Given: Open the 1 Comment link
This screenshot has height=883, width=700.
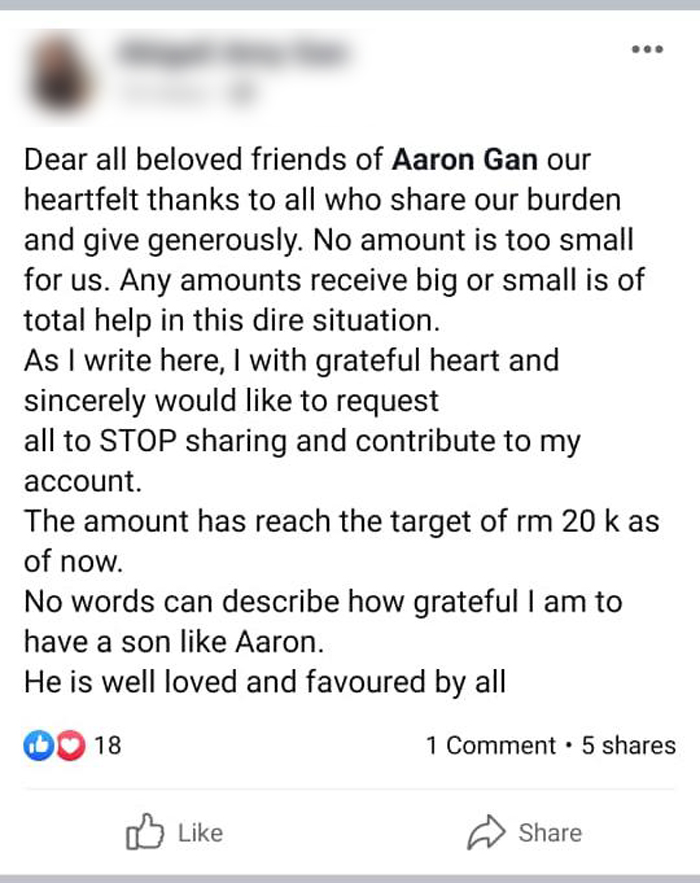Looking at the screenshot, I should pyautogui.click(x=491, y=745).
